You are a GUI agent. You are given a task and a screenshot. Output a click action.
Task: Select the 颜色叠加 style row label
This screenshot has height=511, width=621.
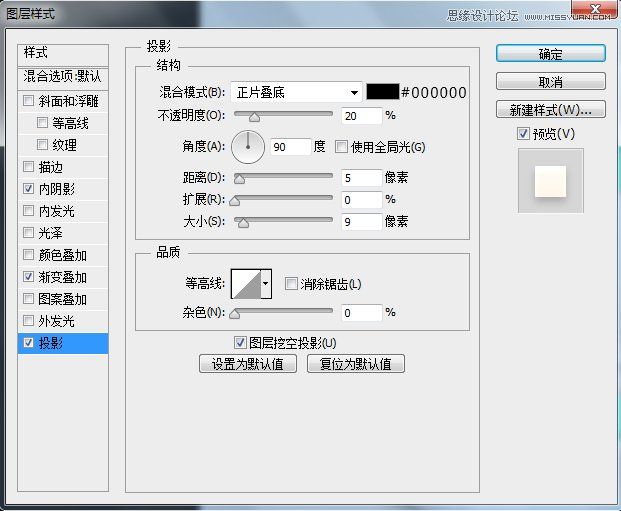63,255
